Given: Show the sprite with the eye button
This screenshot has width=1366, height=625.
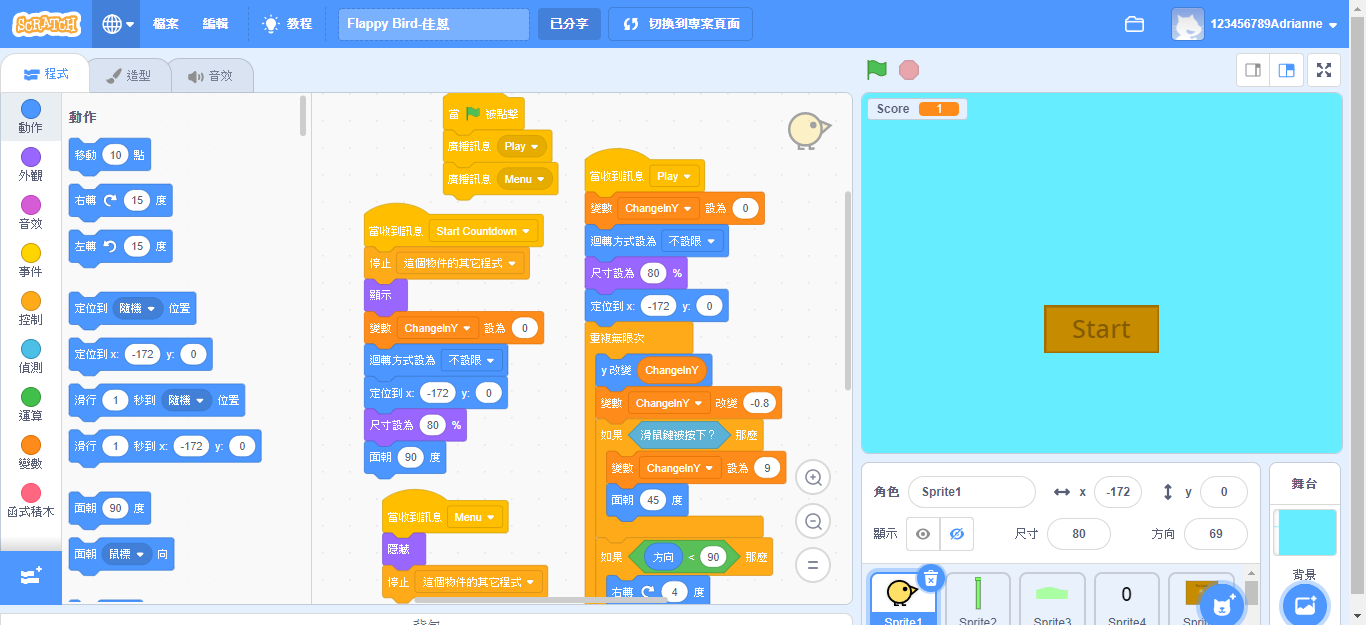Looking at the screenshot, I should click(923, 534).
